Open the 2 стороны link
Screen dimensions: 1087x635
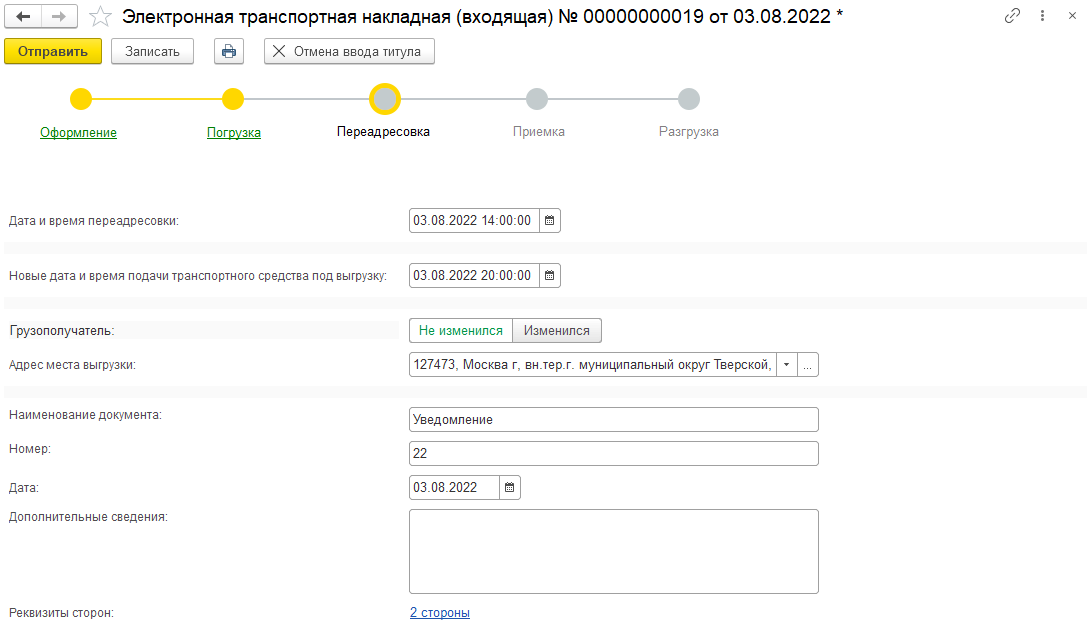coord(440,613)
